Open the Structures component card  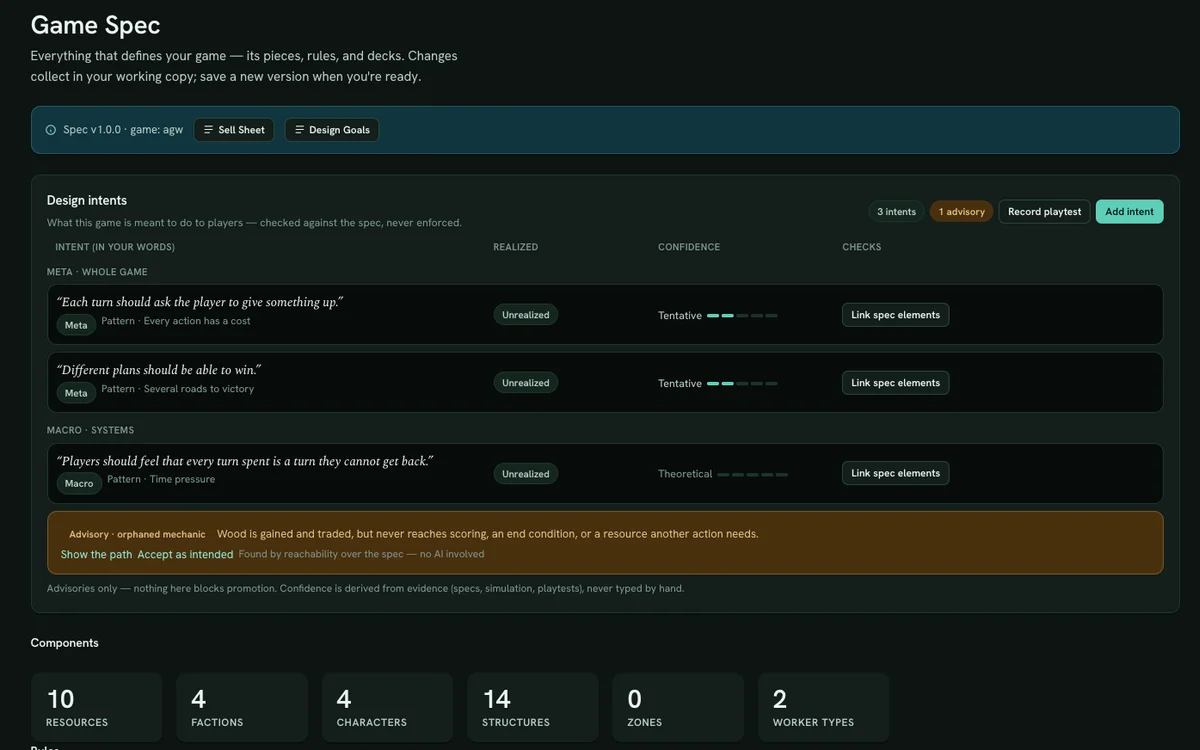(533, 707)
